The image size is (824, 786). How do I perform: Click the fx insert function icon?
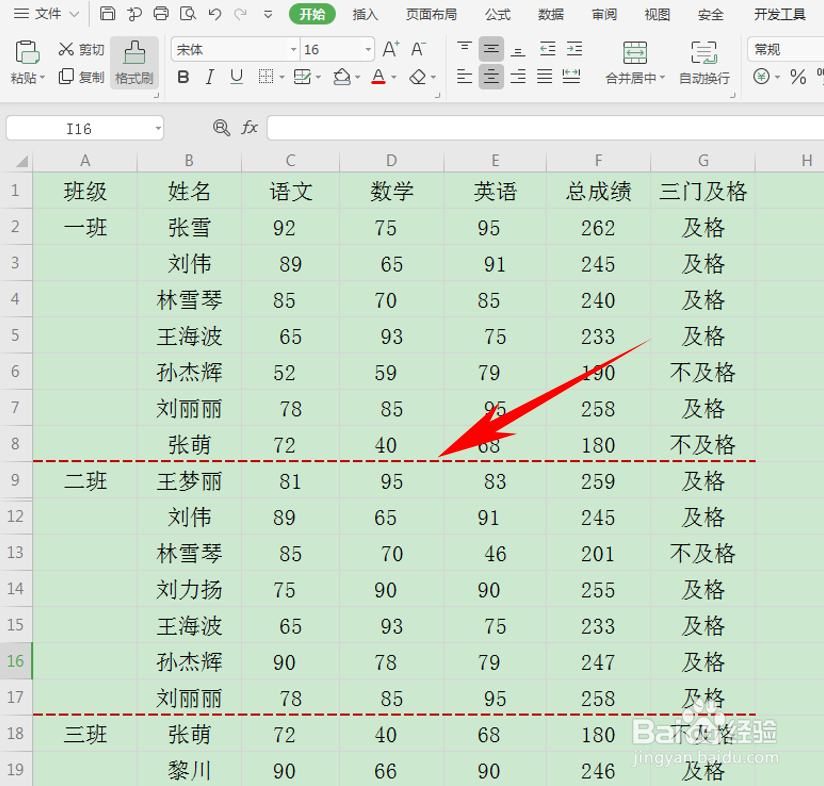pyautogui.click(x=250, y=128)
